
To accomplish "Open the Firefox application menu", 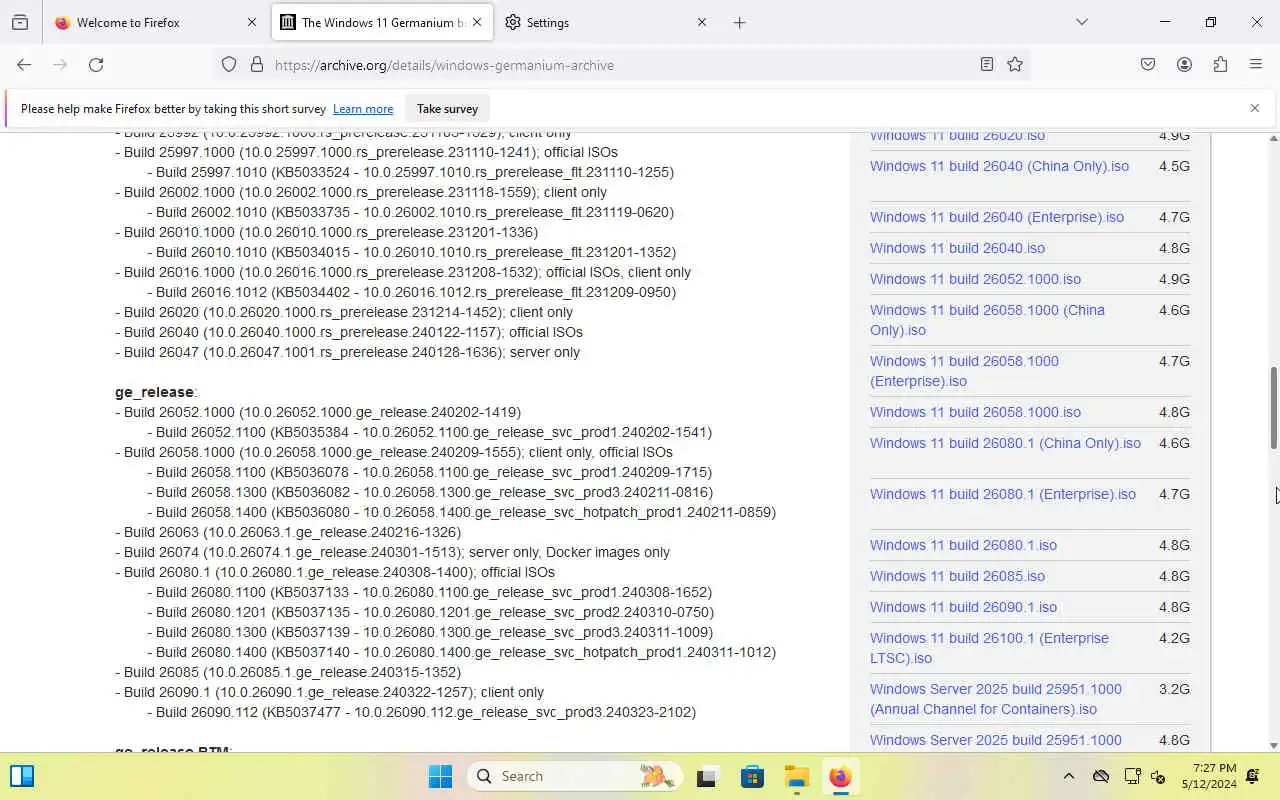I will click(1256, 64).
